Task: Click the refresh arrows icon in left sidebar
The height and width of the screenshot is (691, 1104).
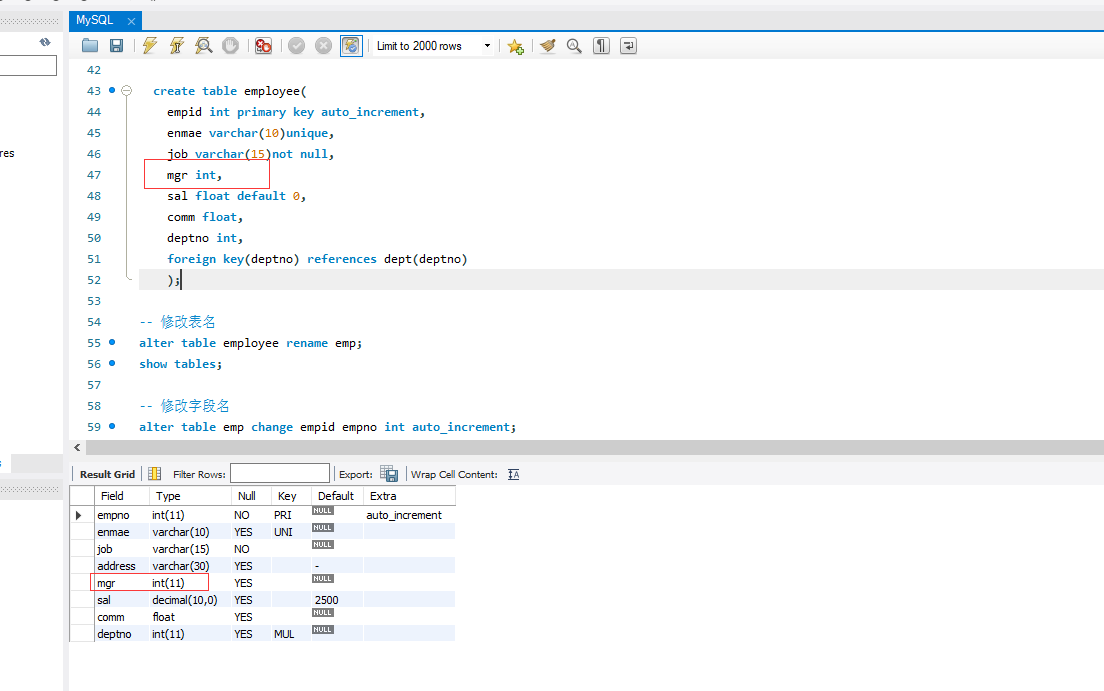Action: [45, 42]
